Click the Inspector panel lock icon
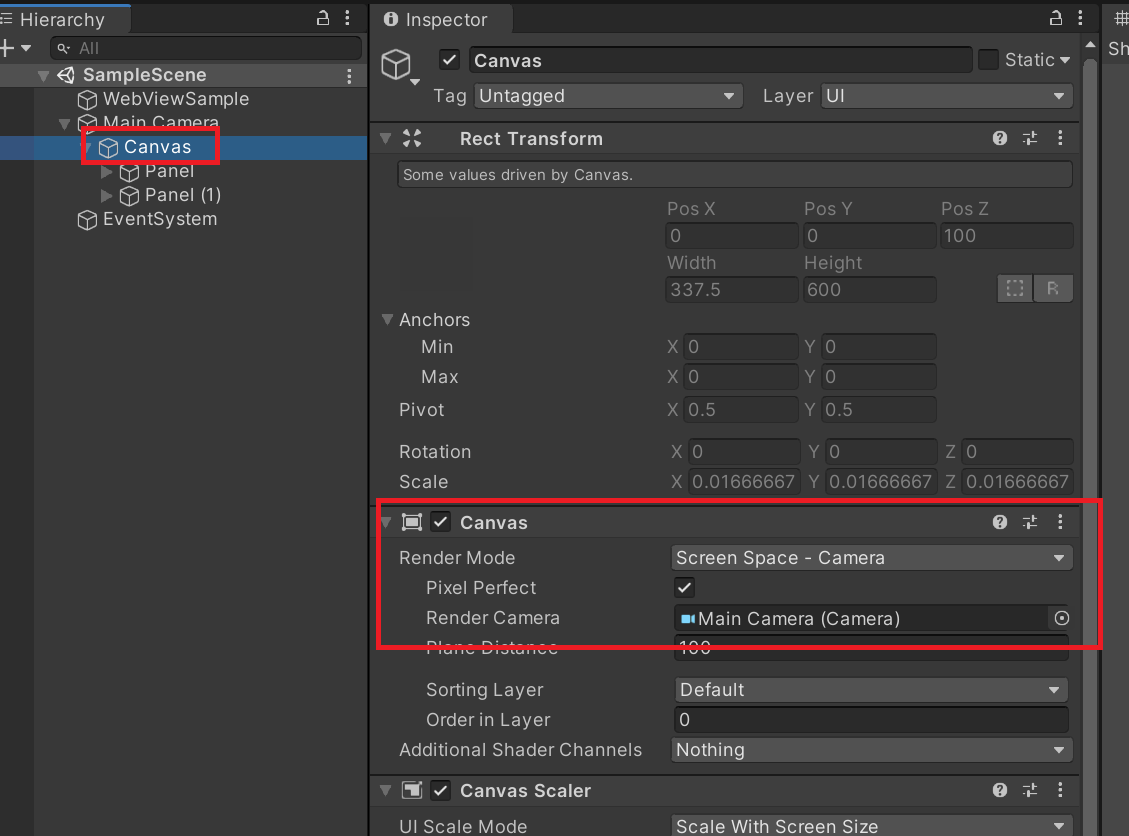Image resolution: width=1129 pixels, height=836 pixels. point(1055,17)
